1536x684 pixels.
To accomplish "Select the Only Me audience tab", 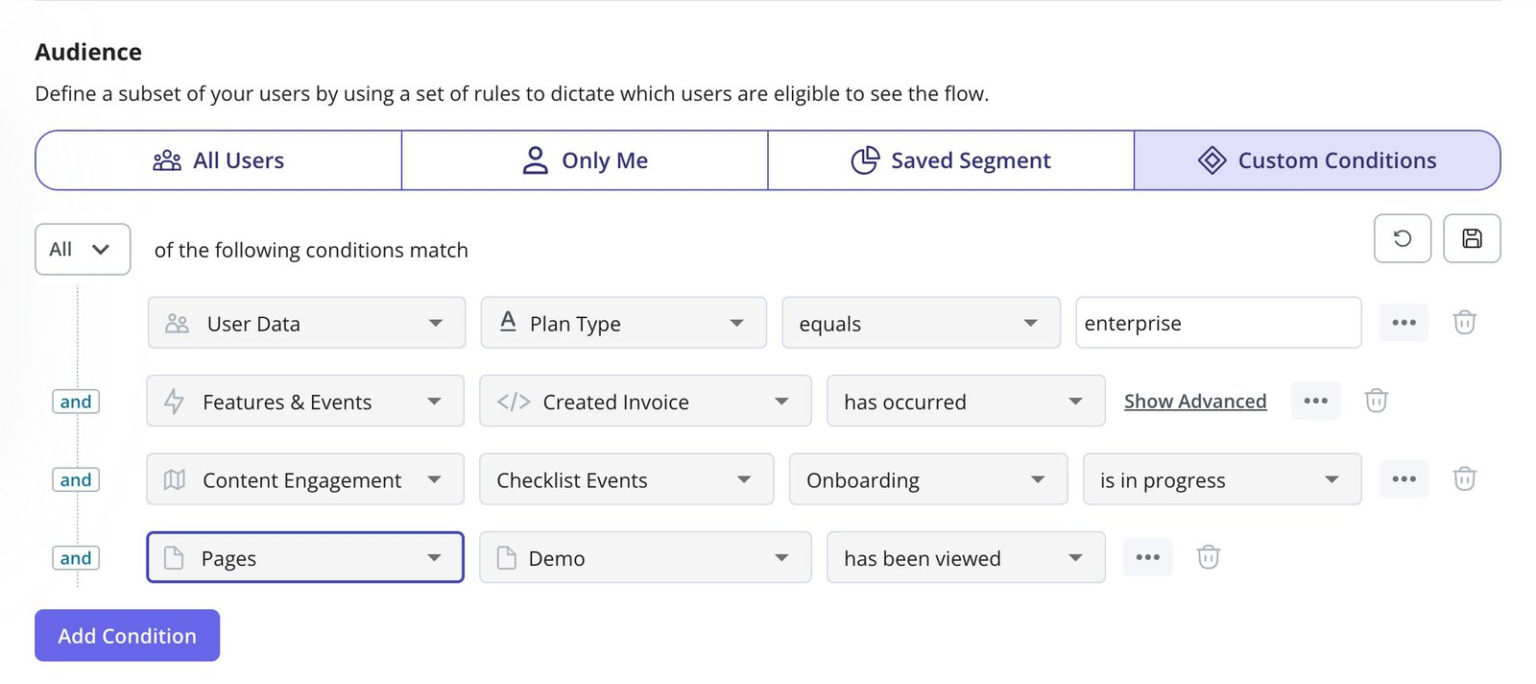I will click(x=584, y=160).
